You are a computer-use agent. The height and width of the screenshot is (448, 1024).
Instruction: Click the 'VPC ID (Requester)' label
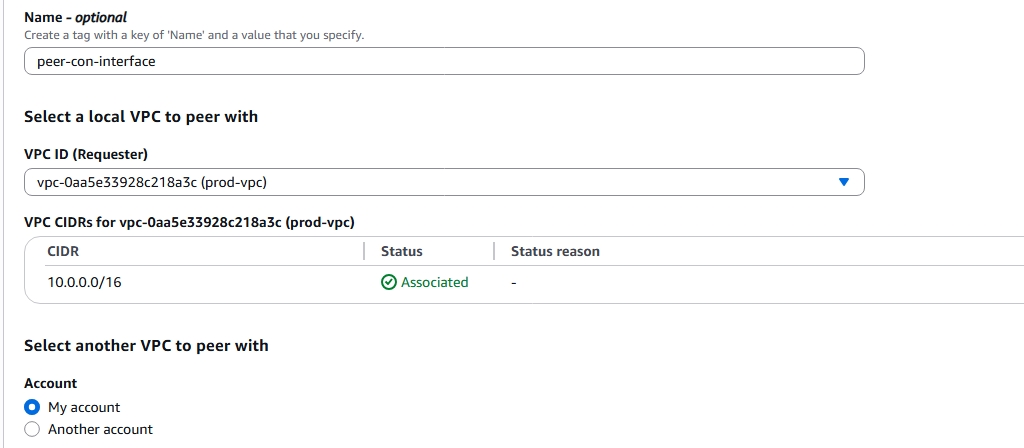pos(85,155)
